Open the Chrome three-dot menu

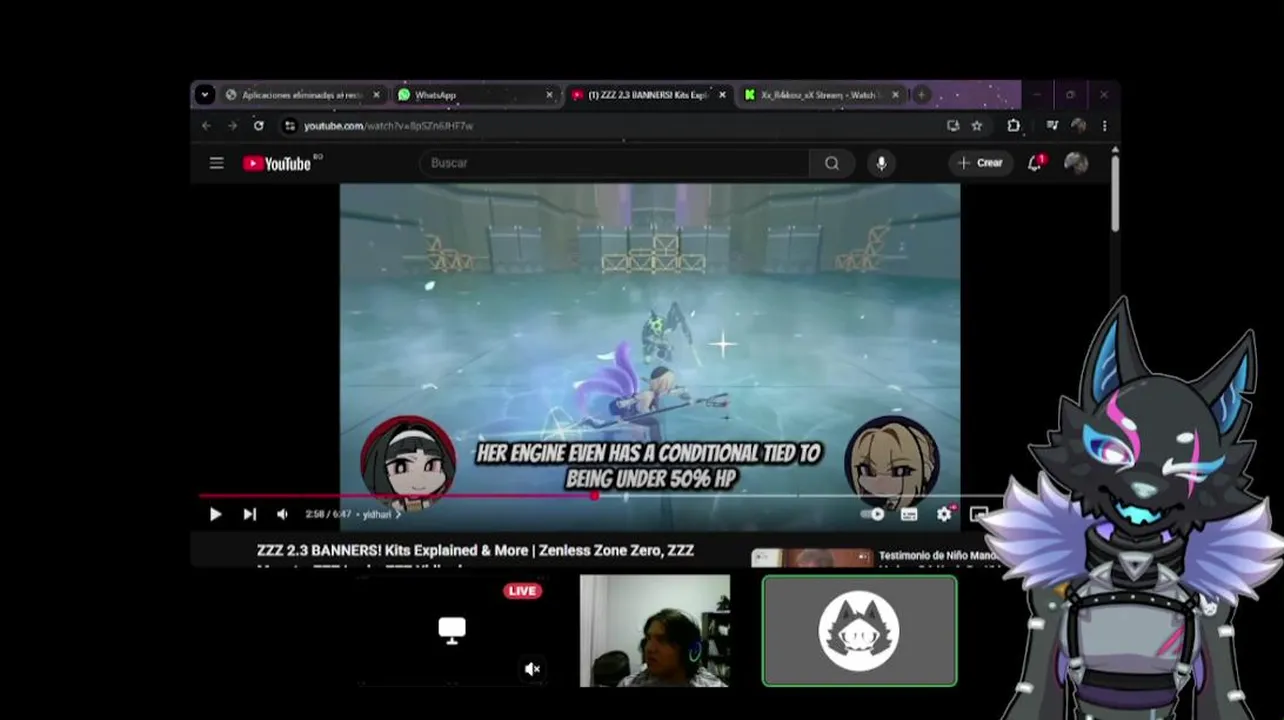tap(1104, 126)
